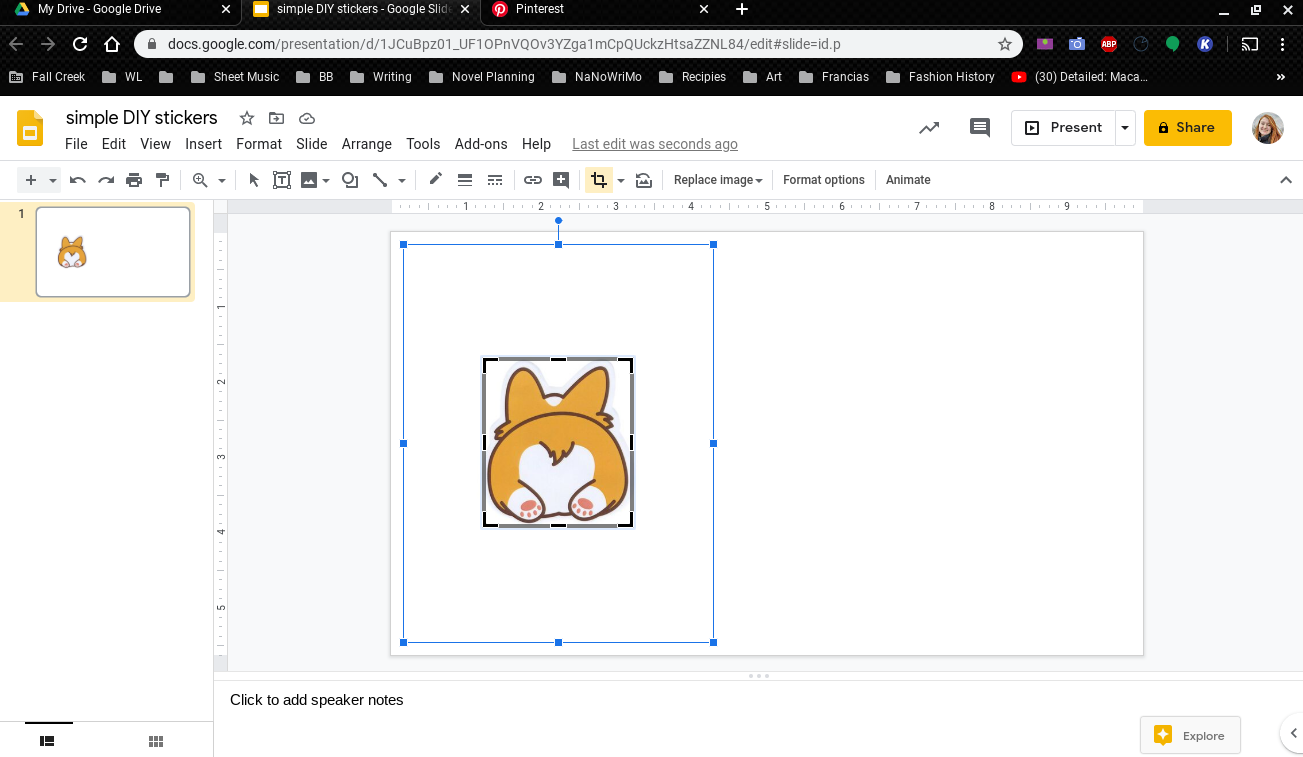
Task: Select the slide 1 thumbnail
Action: [112, 252]
